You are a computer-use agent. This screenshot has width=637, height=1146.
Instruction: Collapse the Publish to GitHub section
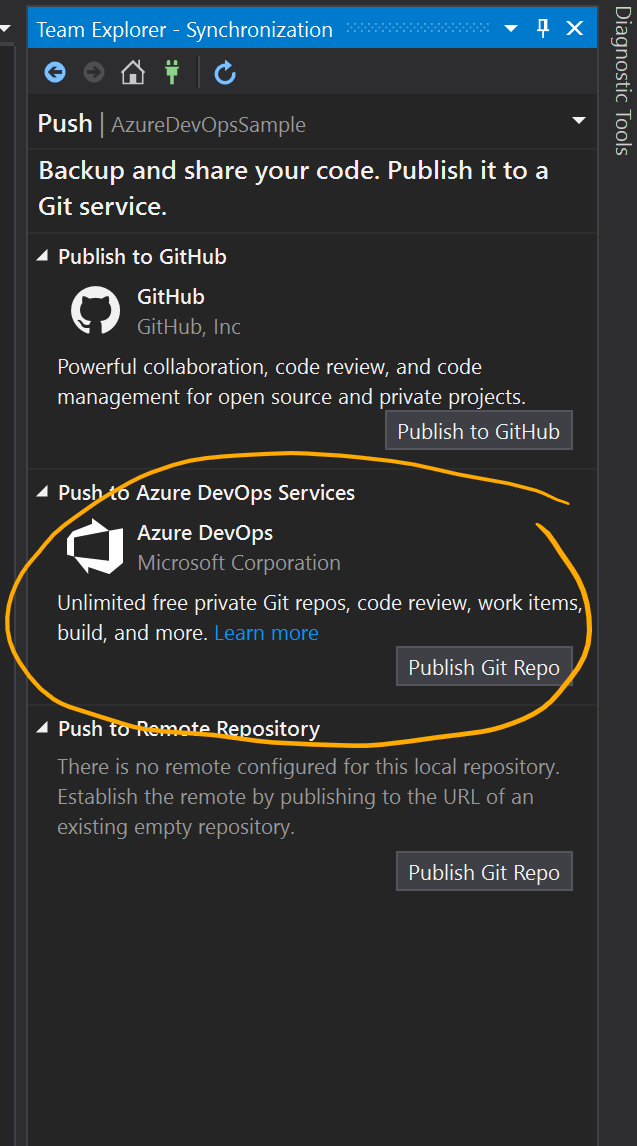[42, 256]
